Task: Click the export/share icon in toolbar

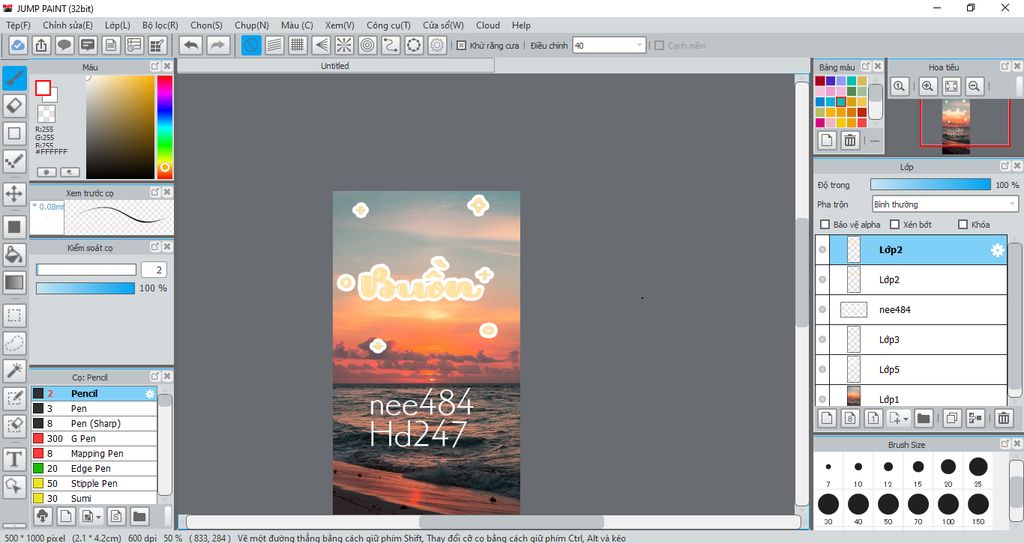Action: coord(41,45)
